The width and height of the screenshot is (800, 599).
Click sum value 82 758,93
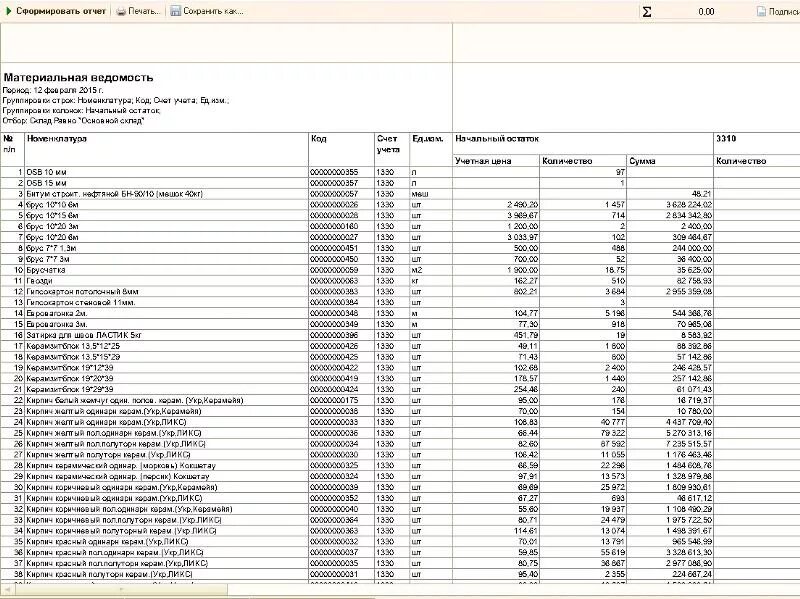click(669, 281)
